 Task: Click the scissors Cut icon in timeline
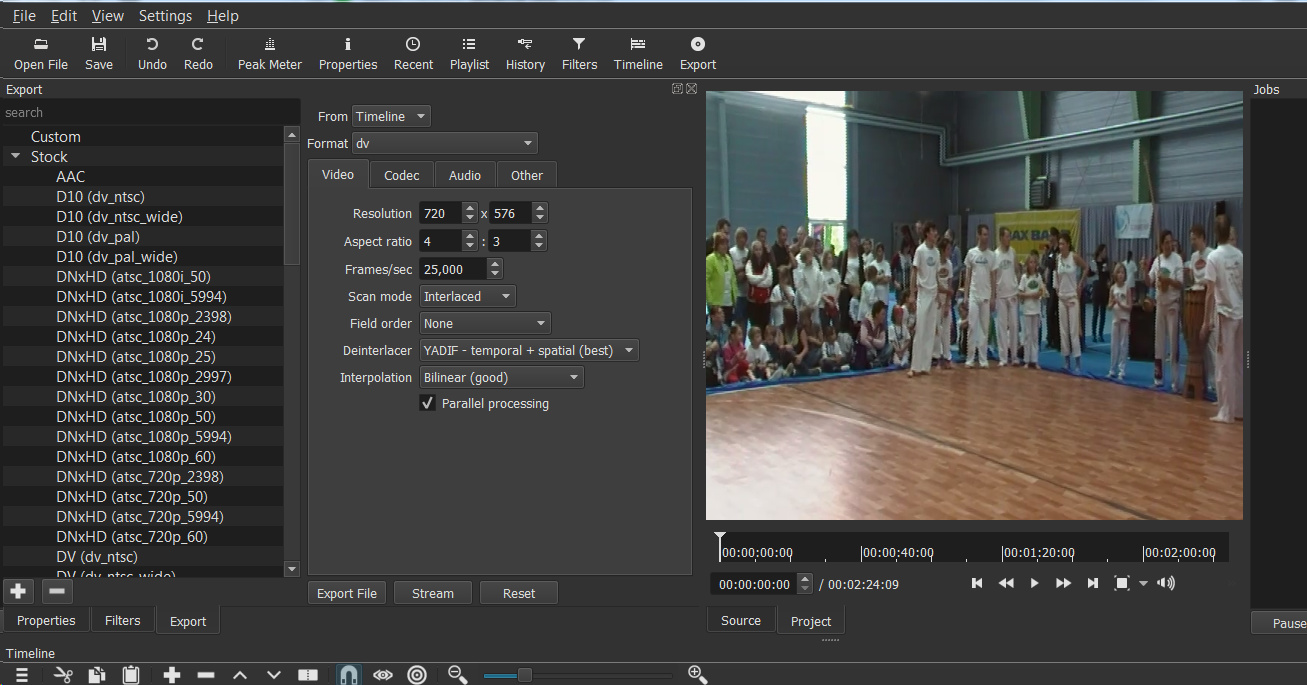coord(63,675)
